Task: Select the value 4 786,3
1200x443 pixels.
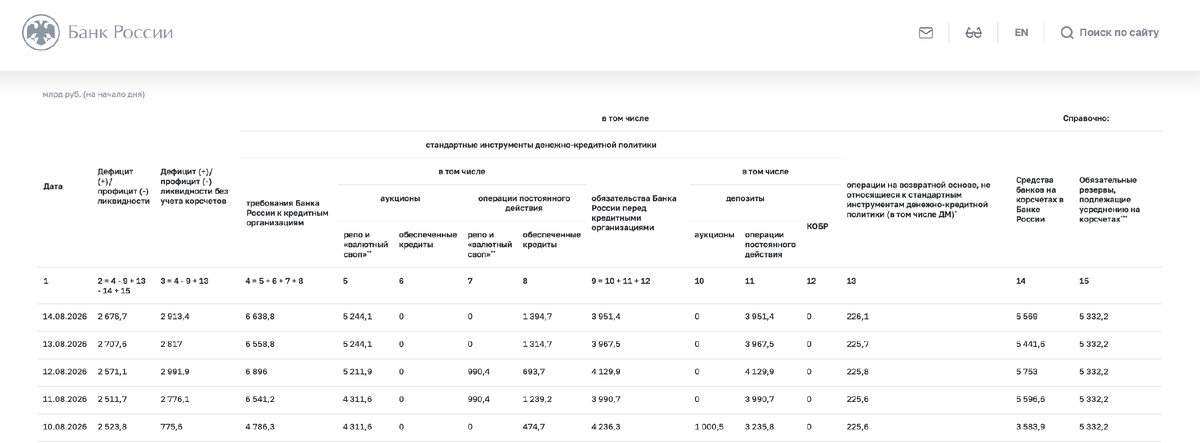Action: [260, 426]
